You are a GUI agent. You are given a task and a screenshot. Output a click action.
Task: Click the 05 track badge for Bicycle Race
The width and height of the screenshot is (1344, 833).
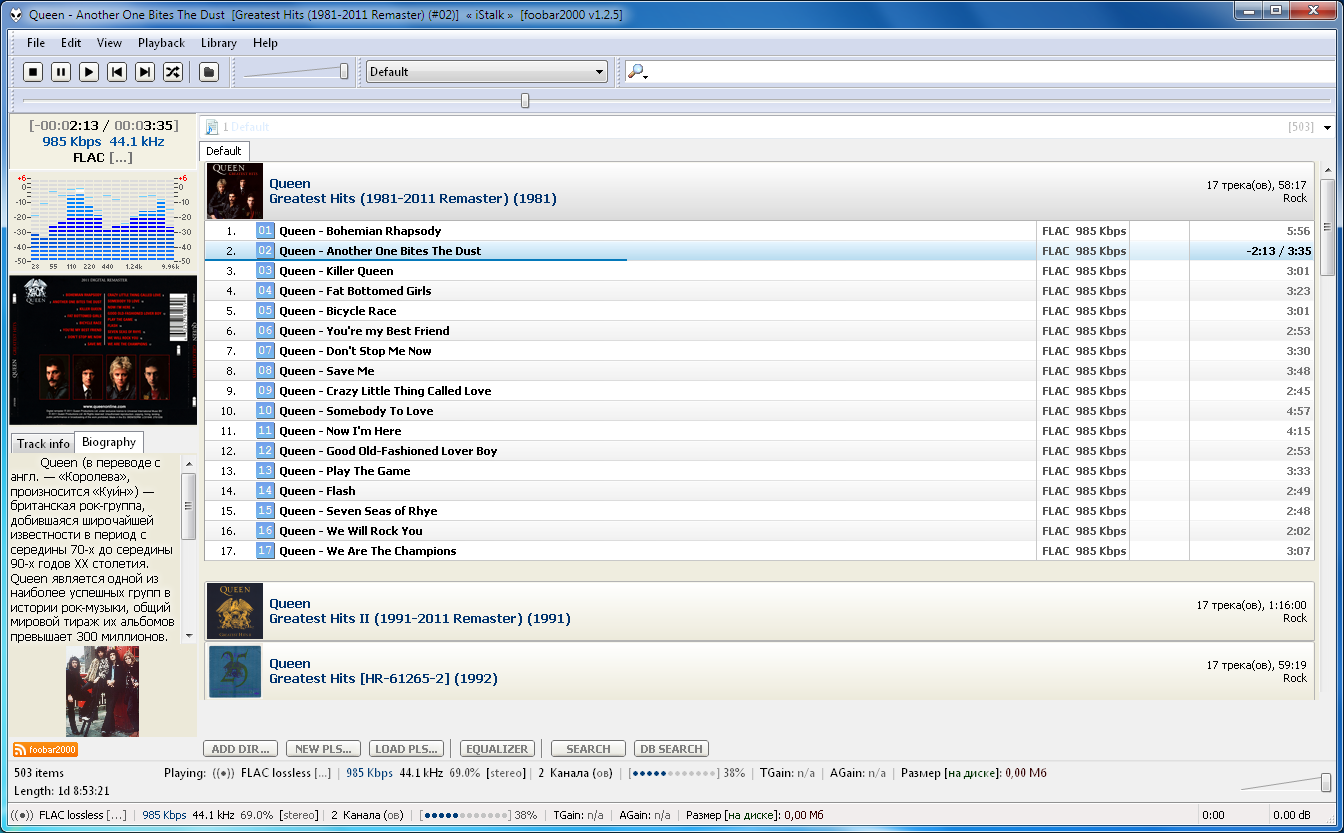pyautogui.click(x=265, y=311)
